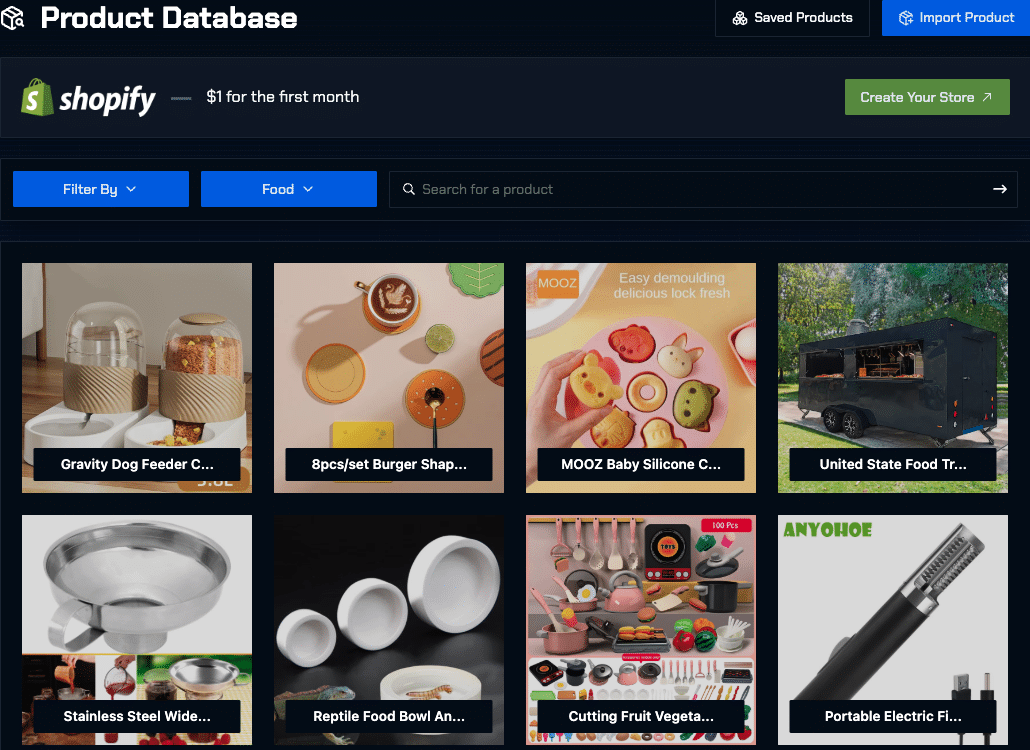Click the cube logo beside Product Database title
1030x750 pixels.
click(14, 18)
